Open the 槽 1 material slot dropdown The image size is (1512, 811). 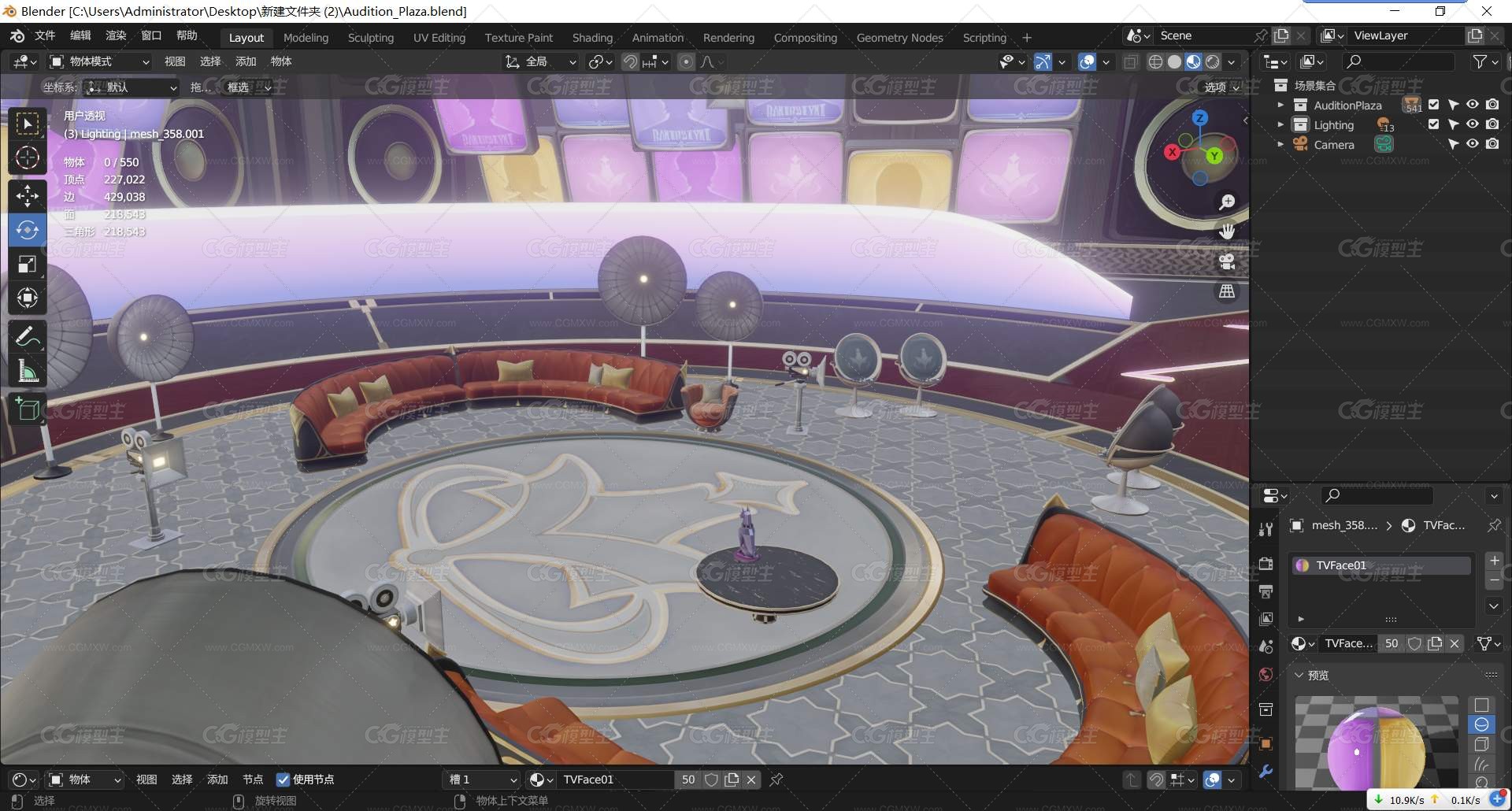[x=483, y=780]
